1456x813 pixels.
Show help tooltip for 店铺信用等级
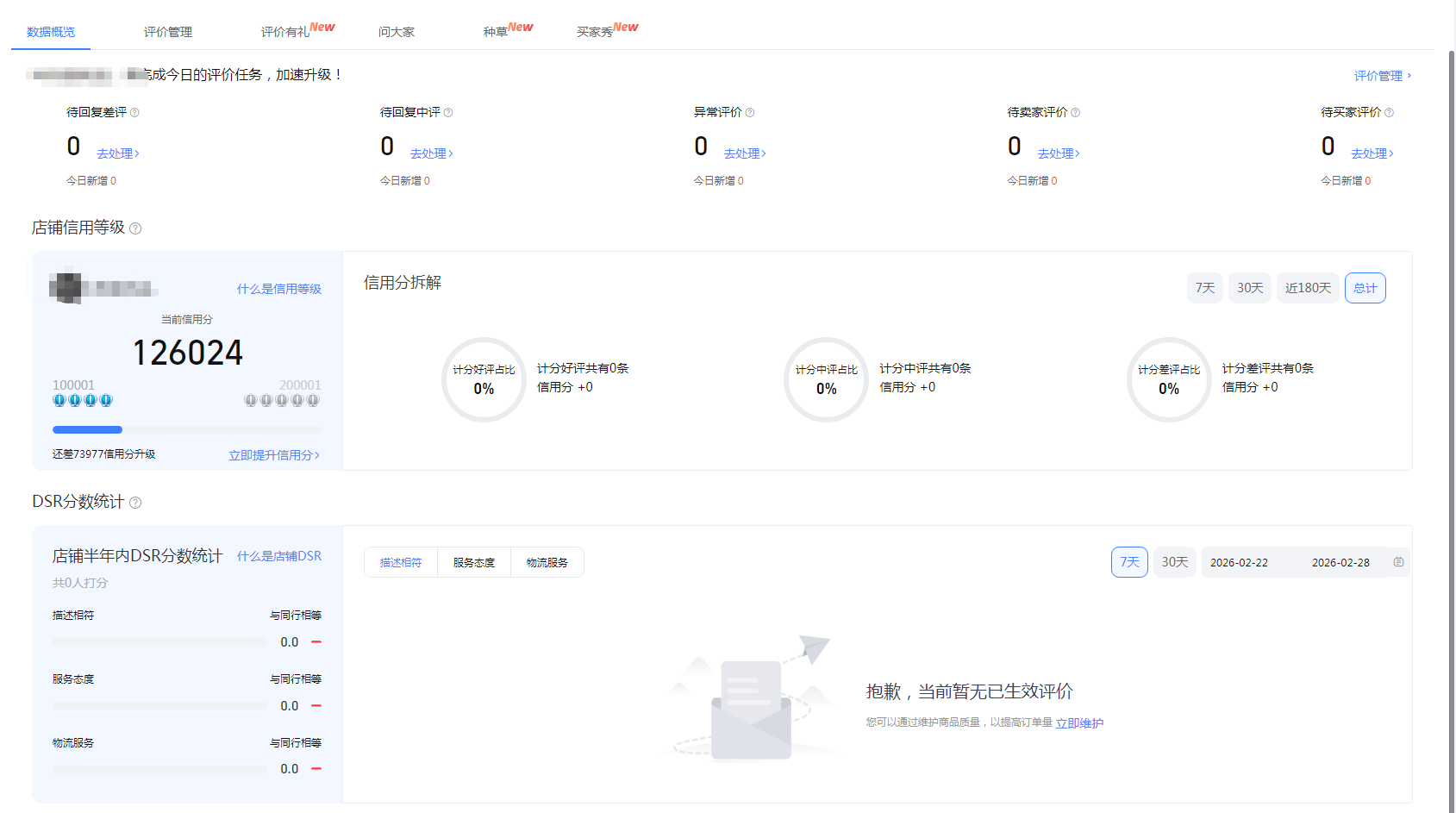[x=135, y=228]
